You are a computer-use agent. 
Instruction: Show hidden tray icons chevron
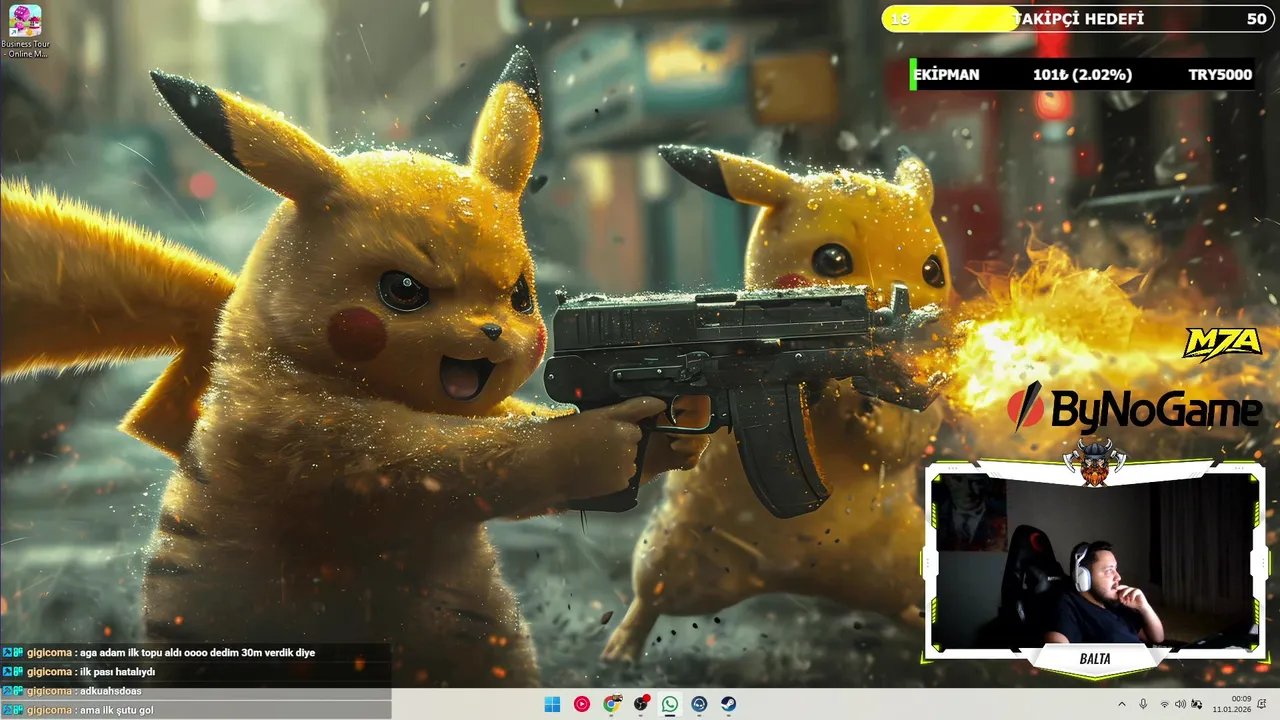click(1121, 704)
